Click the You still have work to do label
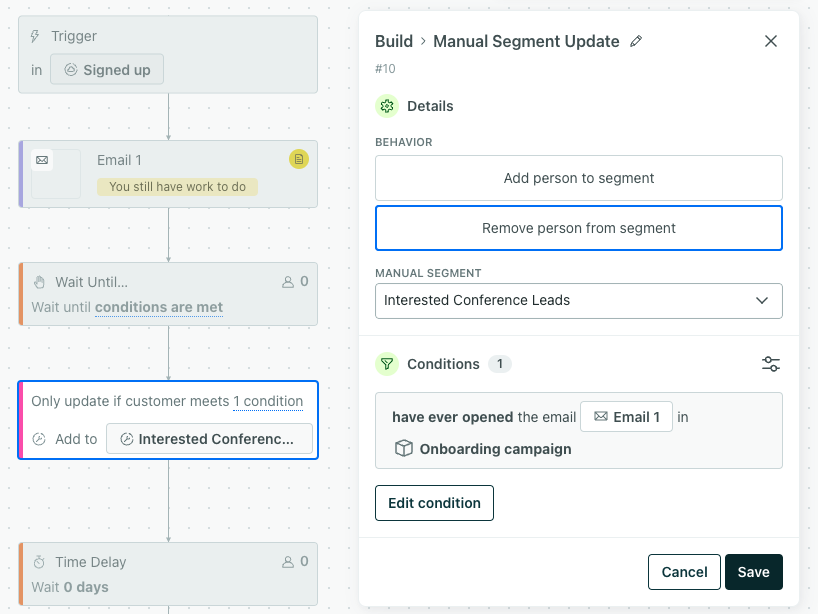Image resolution: width=818 pixels, height=614 pixels. click(177, 187)
